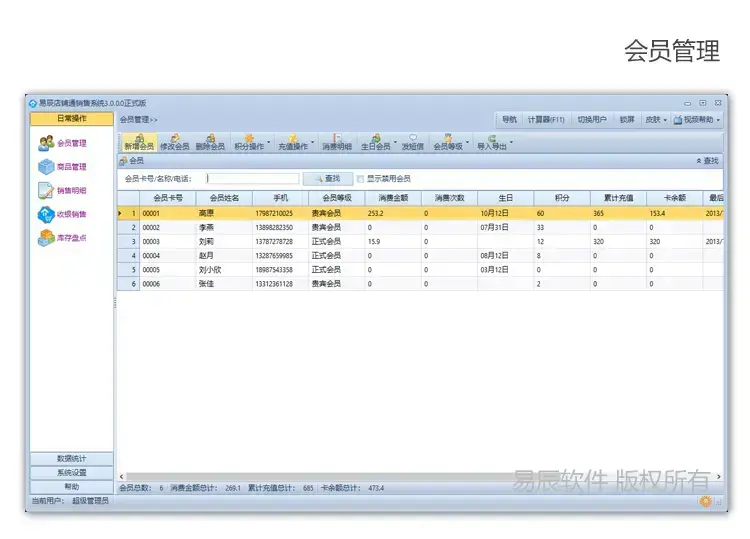Click the 删除会员 toolbar icon

pos(210,142)
